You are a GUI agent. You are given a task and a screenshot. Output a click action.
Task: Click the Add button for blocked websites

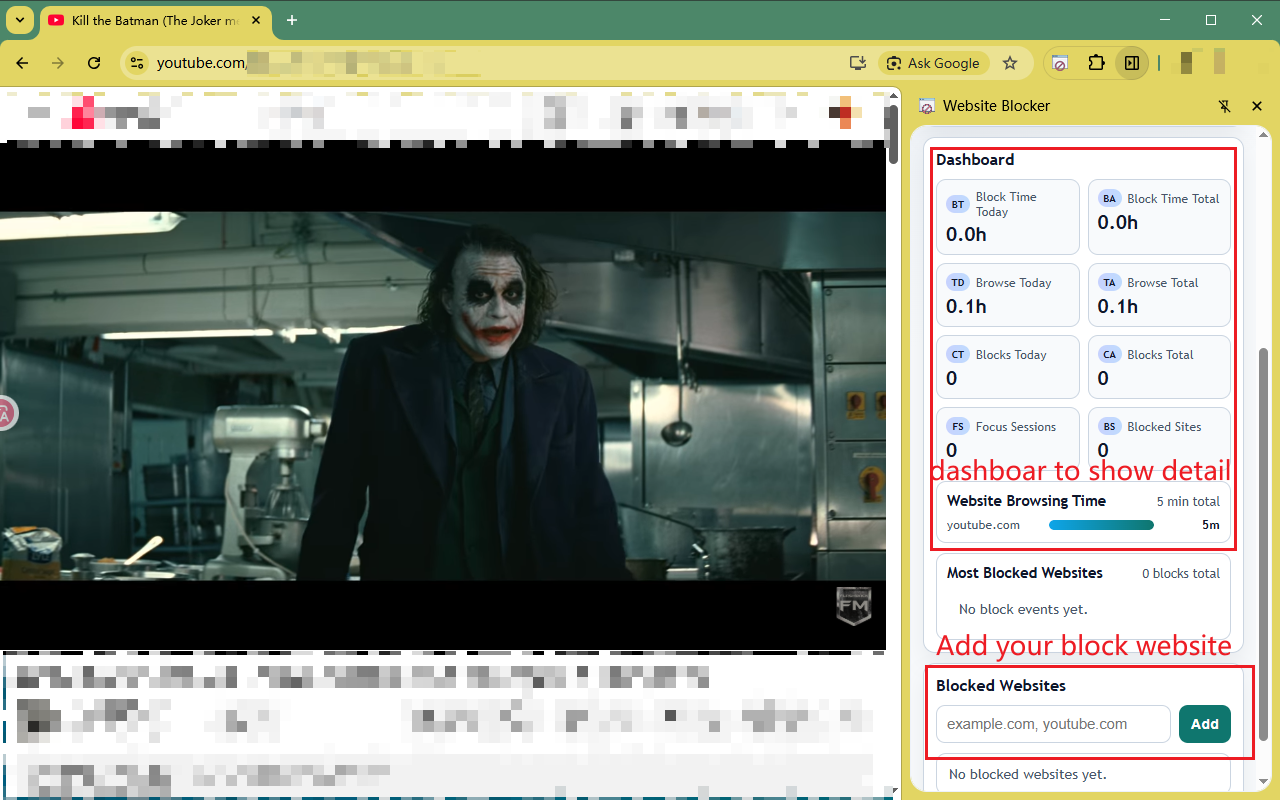pos(1204,724)
